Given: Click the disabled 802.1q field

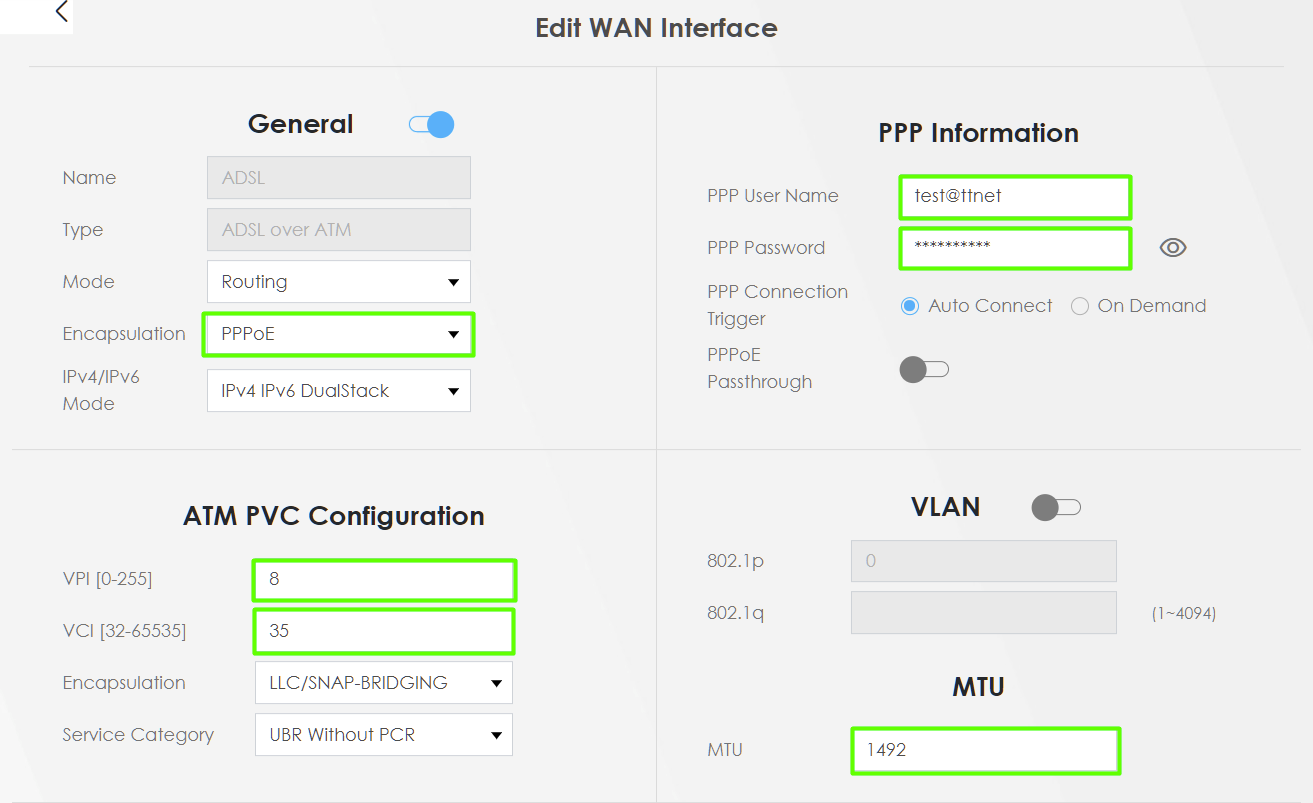Looking at the screenshot, I should (x=984, y=613).
